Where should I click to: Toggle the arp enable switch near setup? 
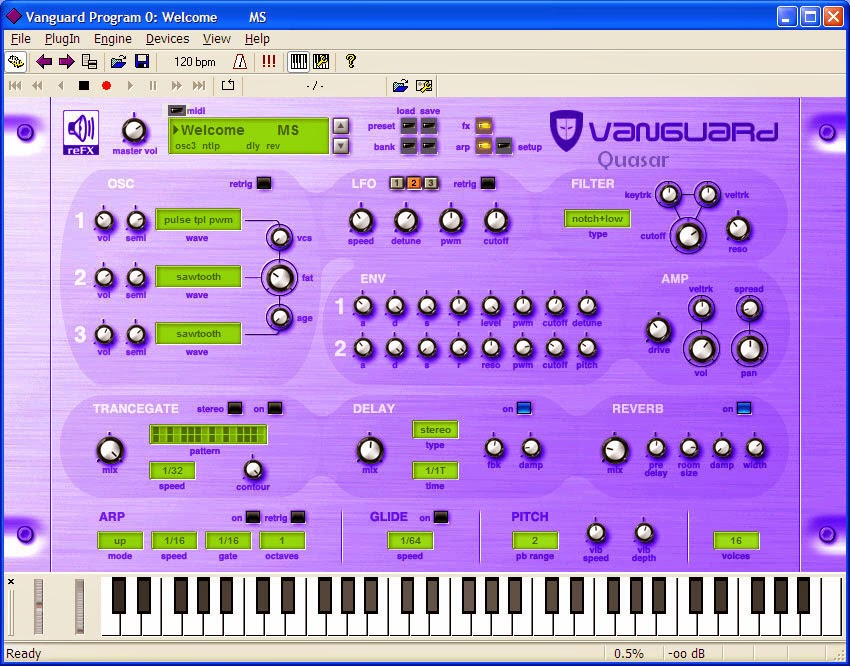coord(484,146)
